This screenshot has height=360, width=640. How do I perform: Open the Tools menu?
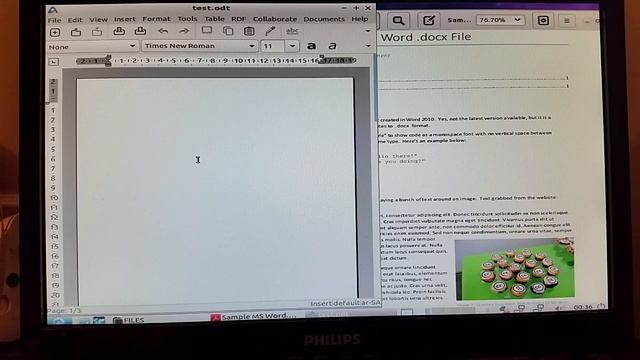(x=187, y=19)
